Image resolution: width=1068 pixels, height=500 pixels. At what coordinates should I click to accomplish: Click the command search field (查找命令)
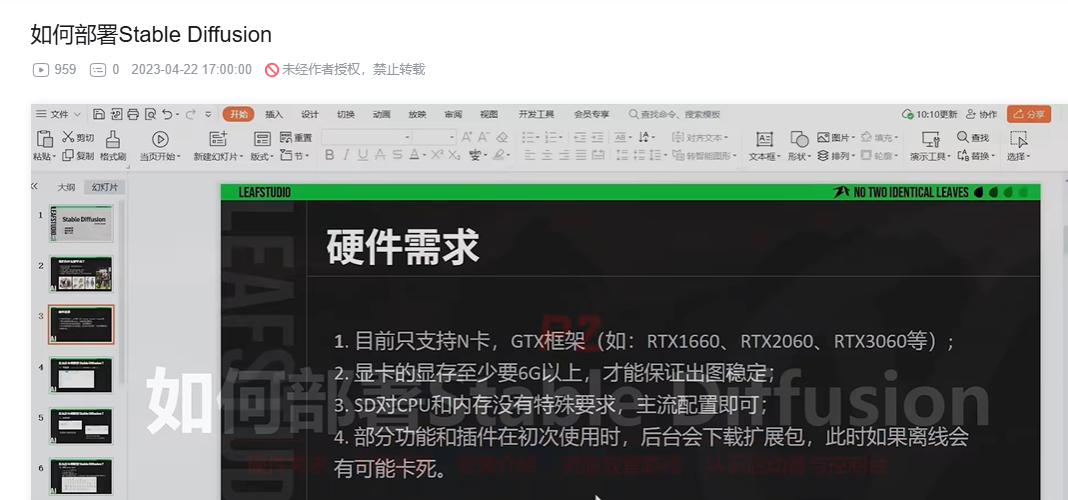674,114
